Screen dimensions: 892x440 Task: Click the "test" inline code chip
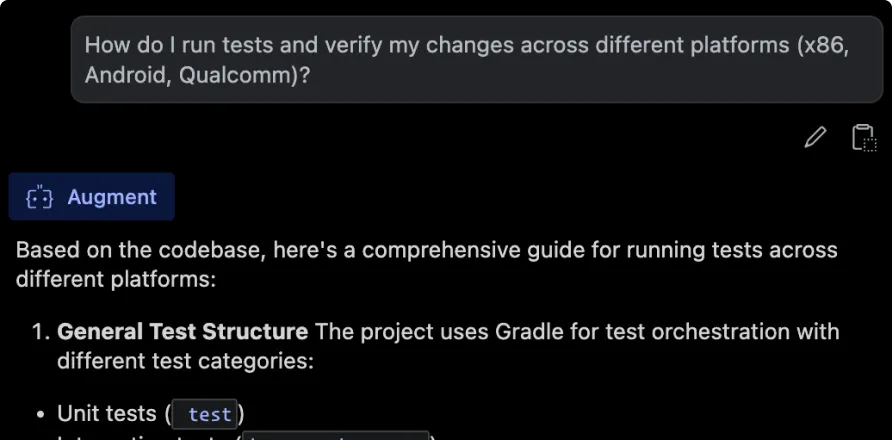point(209,414)
